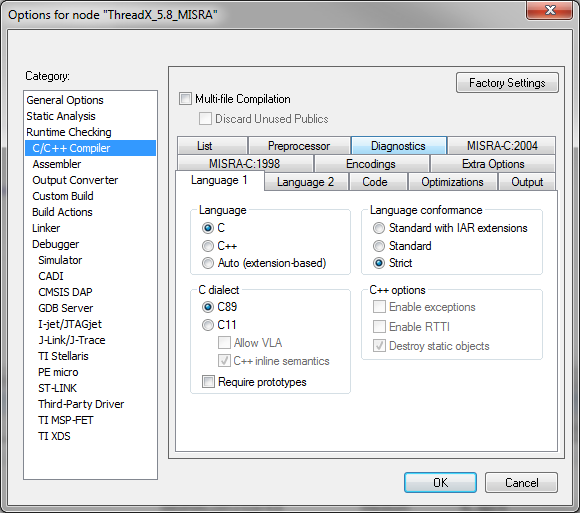Switch to the Encodings tab
The image size is (580, 513).
point(371,163)
